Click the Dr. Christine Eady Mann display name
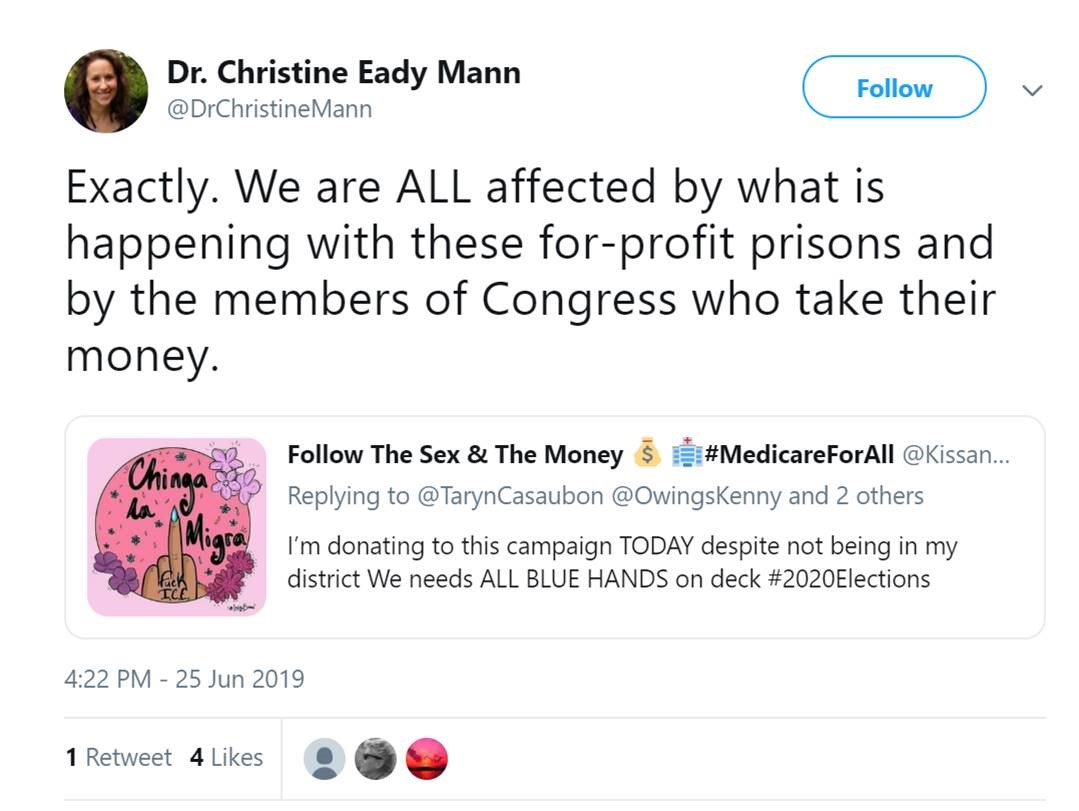The image size is (1079, 811). tap(343, 72)
